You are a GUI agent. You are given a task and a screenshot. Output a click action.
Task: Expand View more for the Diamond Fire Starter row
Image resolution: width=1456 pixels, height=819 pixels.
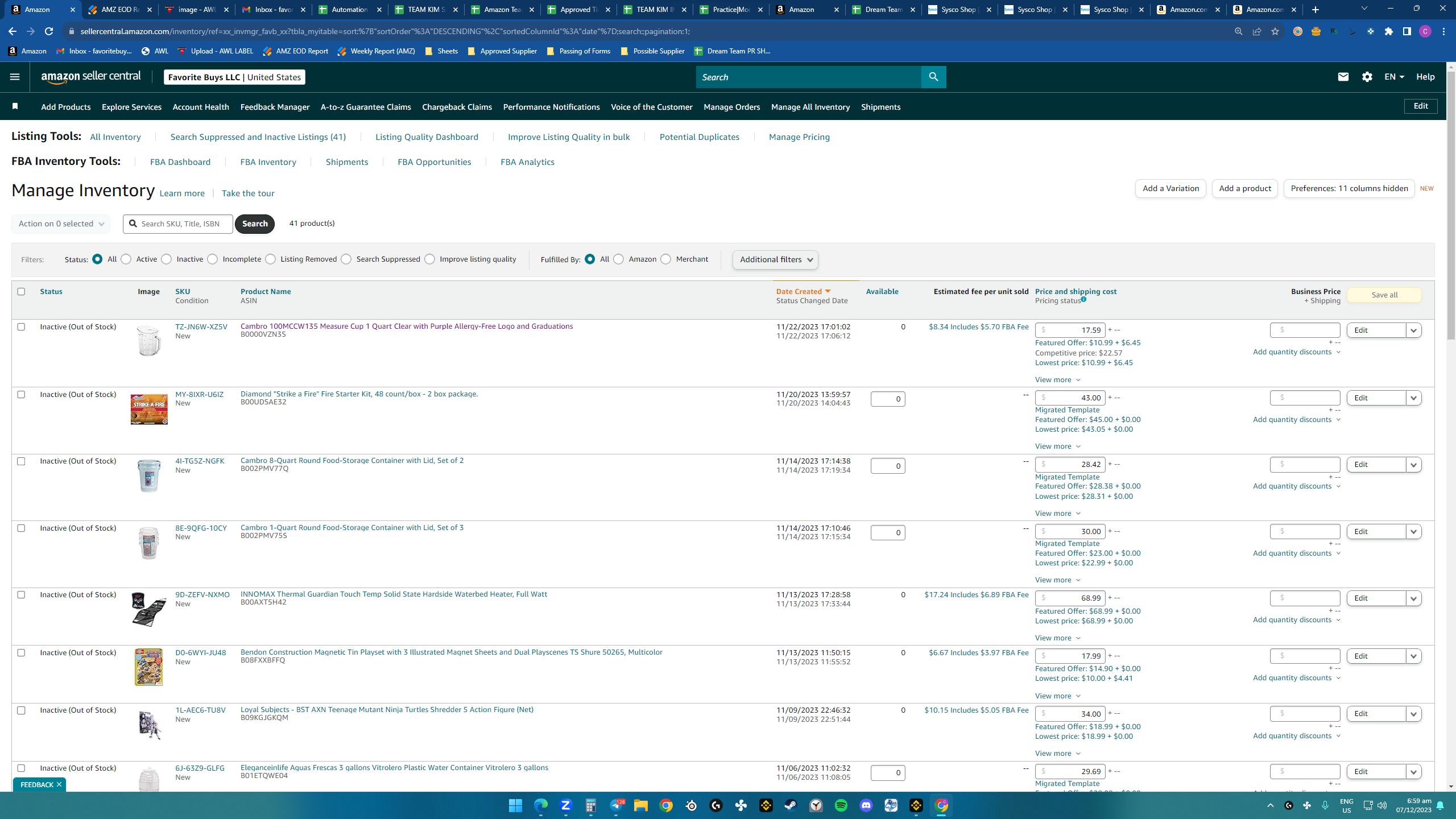click(1058, 446)
